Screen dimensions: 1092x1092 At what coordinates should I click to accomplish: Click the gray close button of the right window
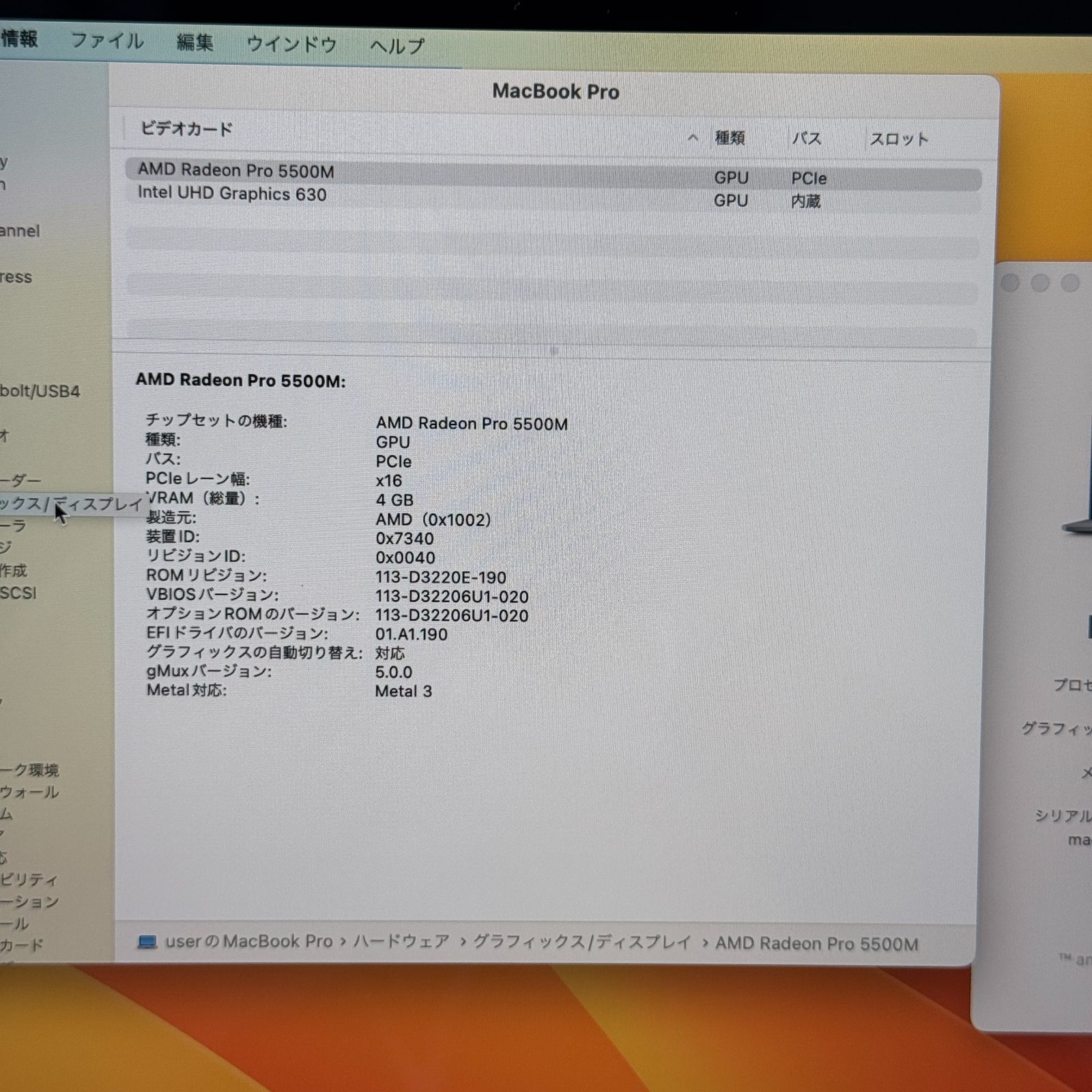1010,283
